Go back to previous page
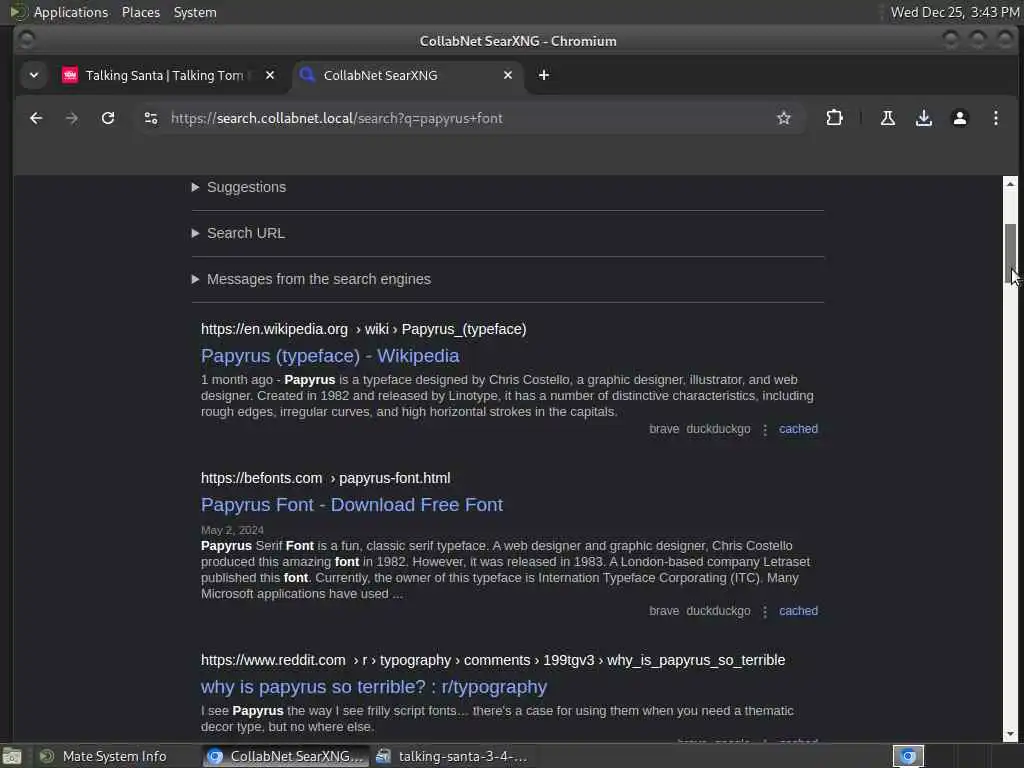The height and width of the screenshot is (768, 1024). tap(36, 118)
